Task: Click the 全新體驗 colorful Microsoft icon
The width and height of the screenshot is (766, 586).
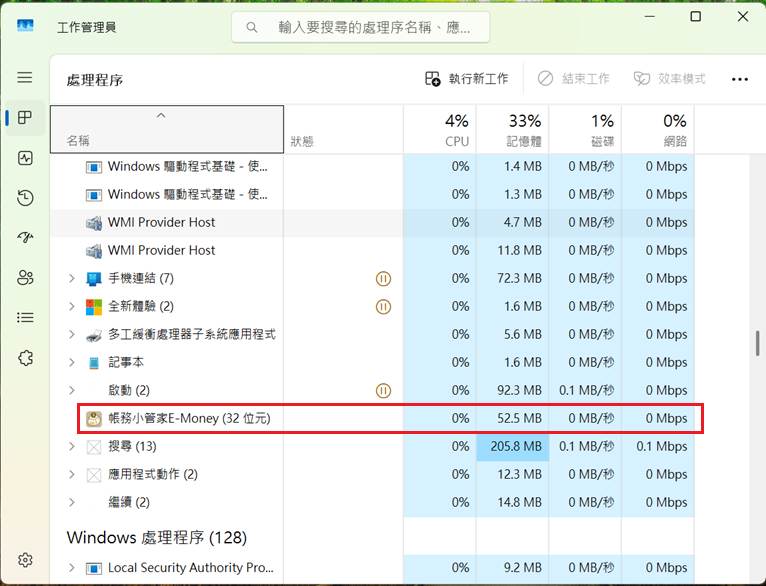Action: pos(94,307)
